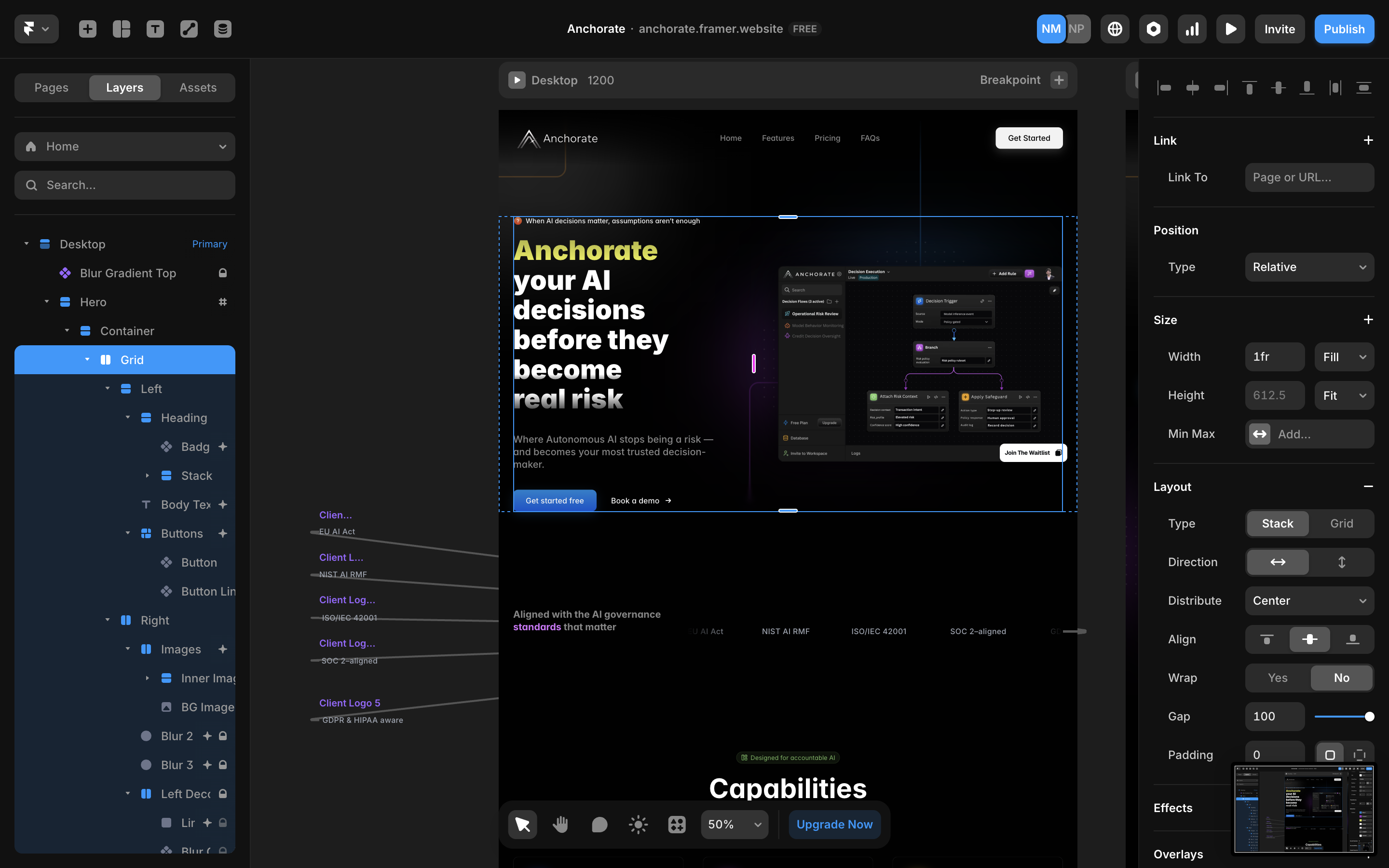This screenshot has height=868, width=1389.
Task: Switch Direction to vertical
Action: (x=1341, y=562)
